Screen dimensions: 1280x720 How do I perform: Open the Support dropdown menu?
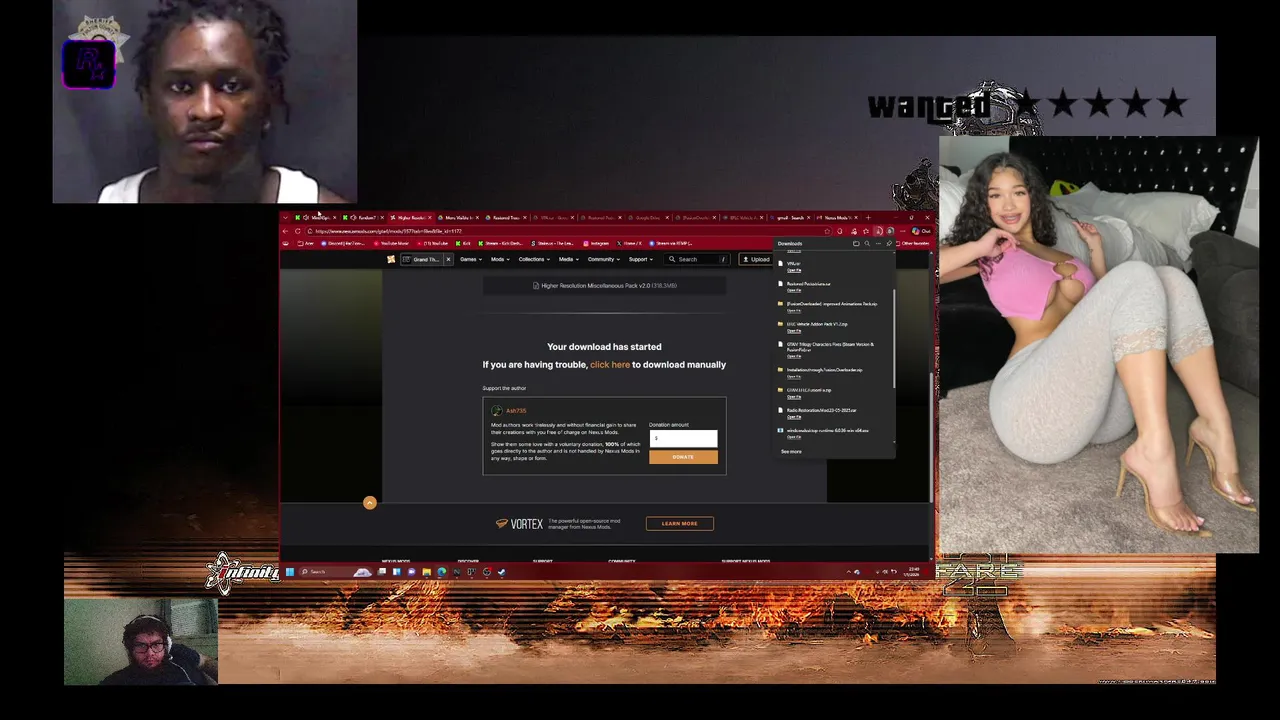pos(640,259)
